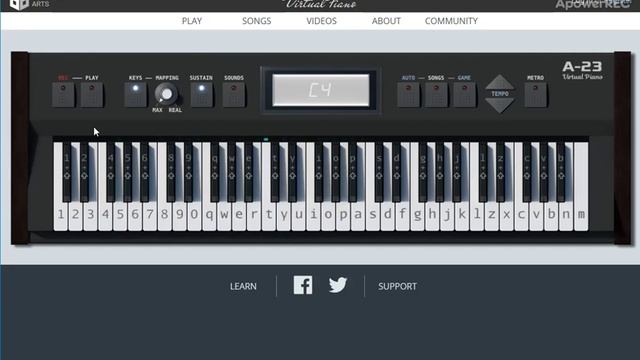
Task: Play the white key labeled 1
Action: pyautogui.click(x=60, y=214)
